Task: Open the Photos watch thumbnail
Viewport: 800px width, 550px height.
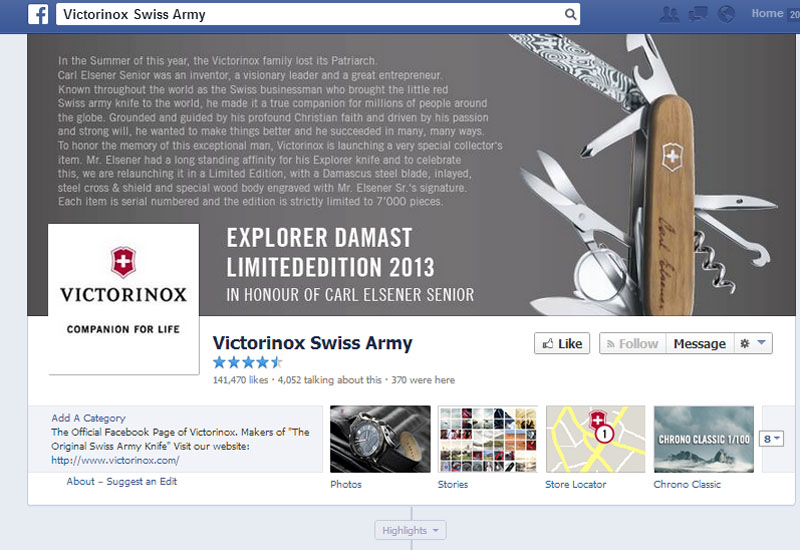Action: tap(380, 439)
